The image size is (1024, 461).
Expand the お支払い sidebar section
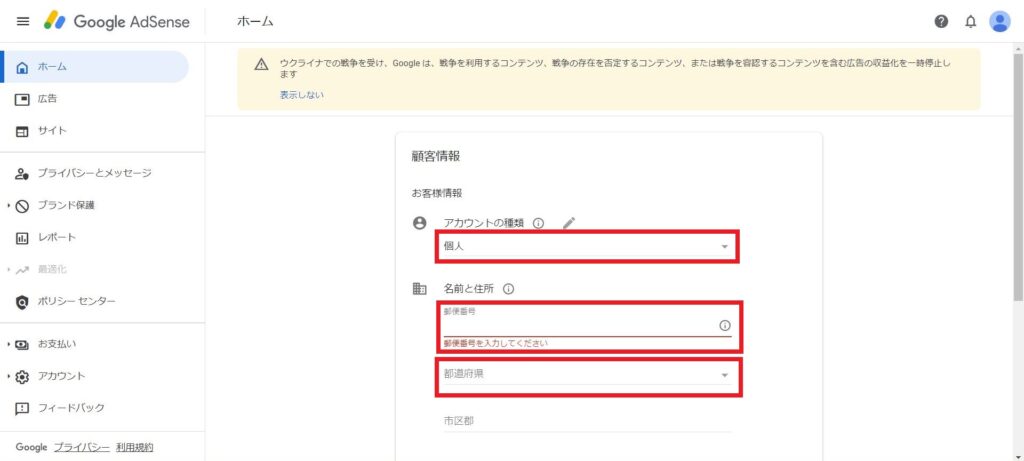click(x=9, y=344)
